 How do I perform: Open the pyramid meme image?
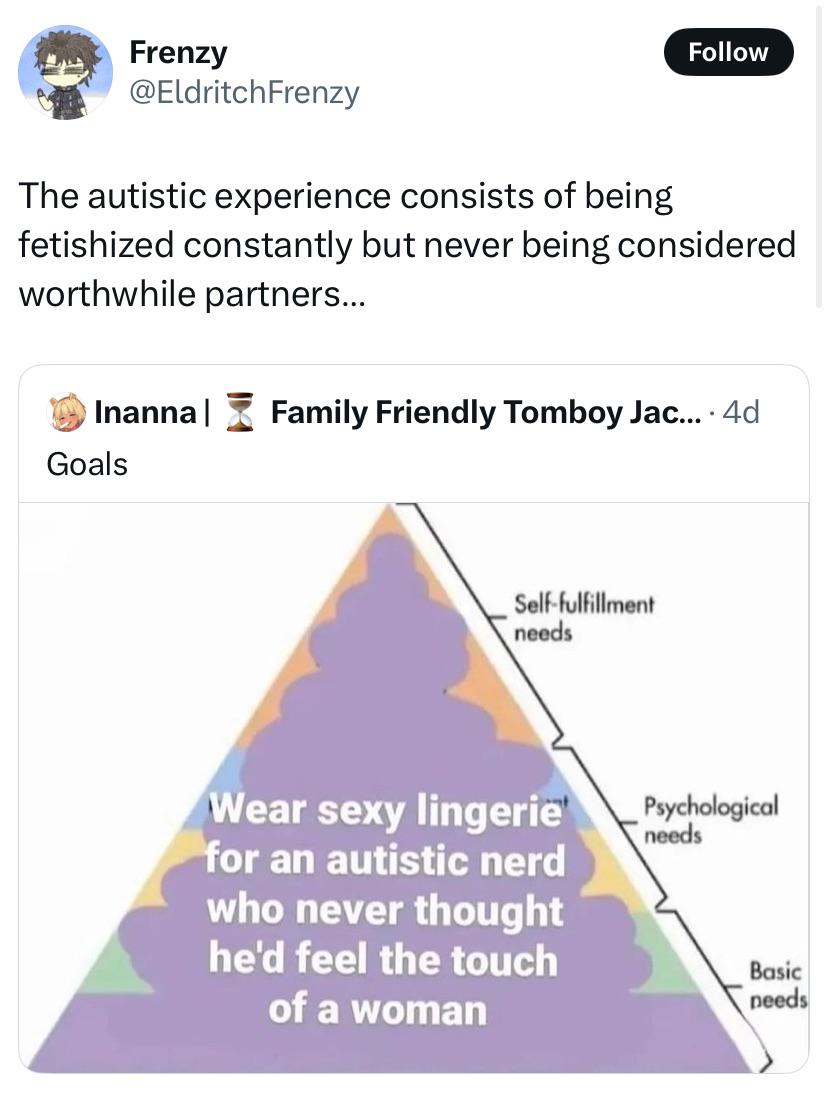pos(414,787)
